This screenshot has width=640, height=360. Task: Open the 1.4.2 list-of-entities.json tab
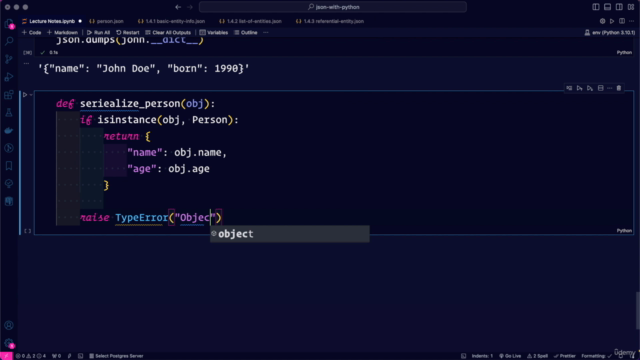coord(251,21)
